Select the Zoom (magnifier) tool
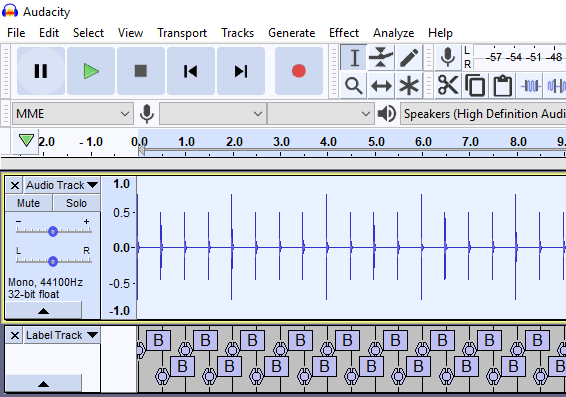Screen dimensions: 566x397 (x=354, y=86)
